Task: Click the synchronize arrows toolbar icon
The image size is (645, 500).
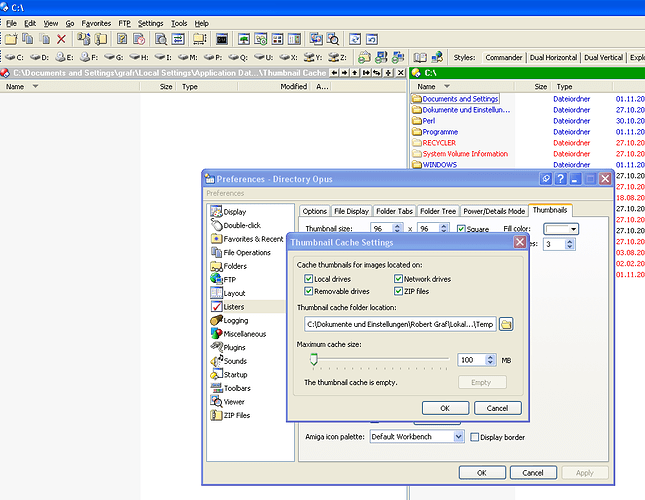Action: tap(178, 39)
